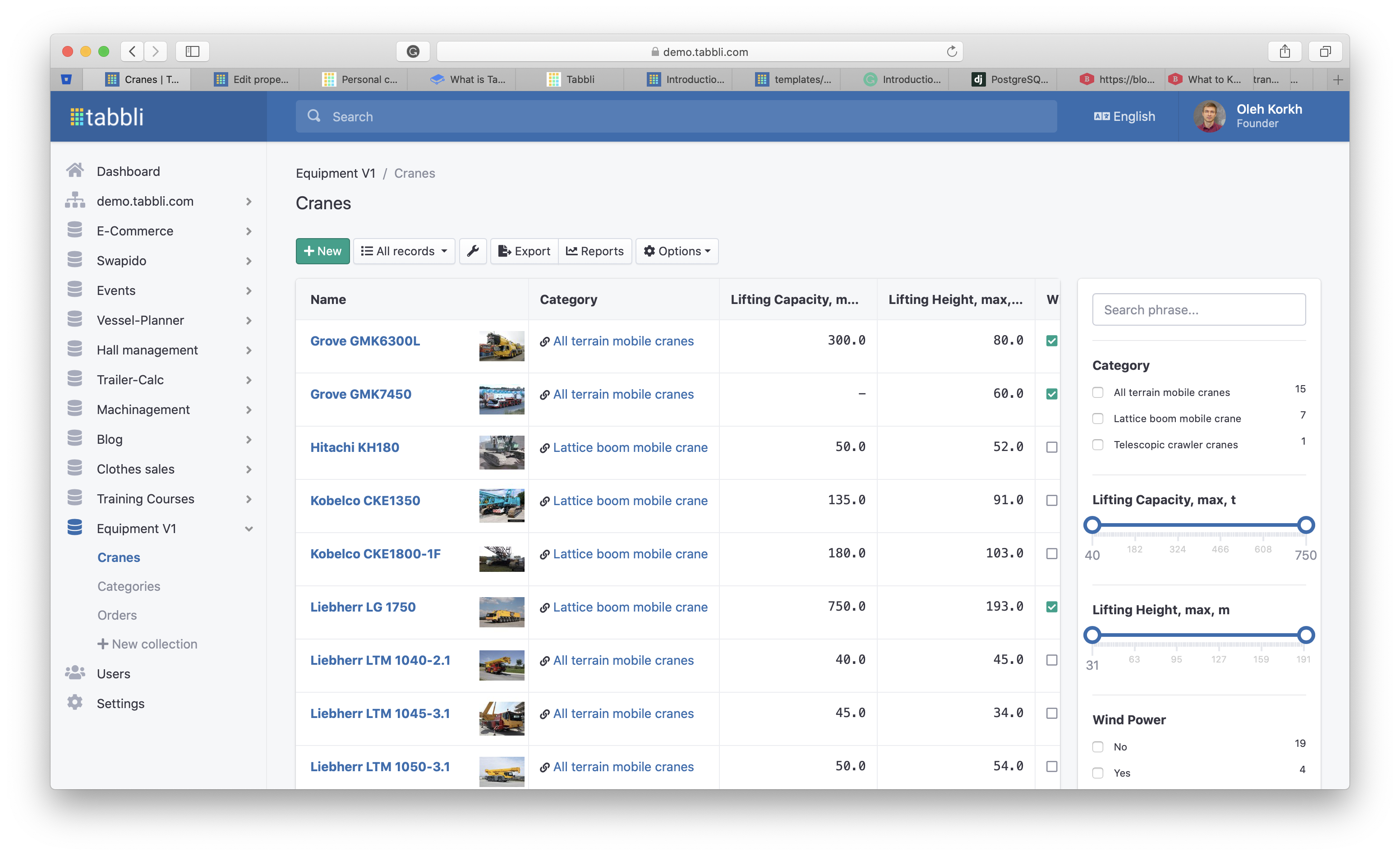Click the green New button
1400x856 pixels.
(x=322, y=251)
